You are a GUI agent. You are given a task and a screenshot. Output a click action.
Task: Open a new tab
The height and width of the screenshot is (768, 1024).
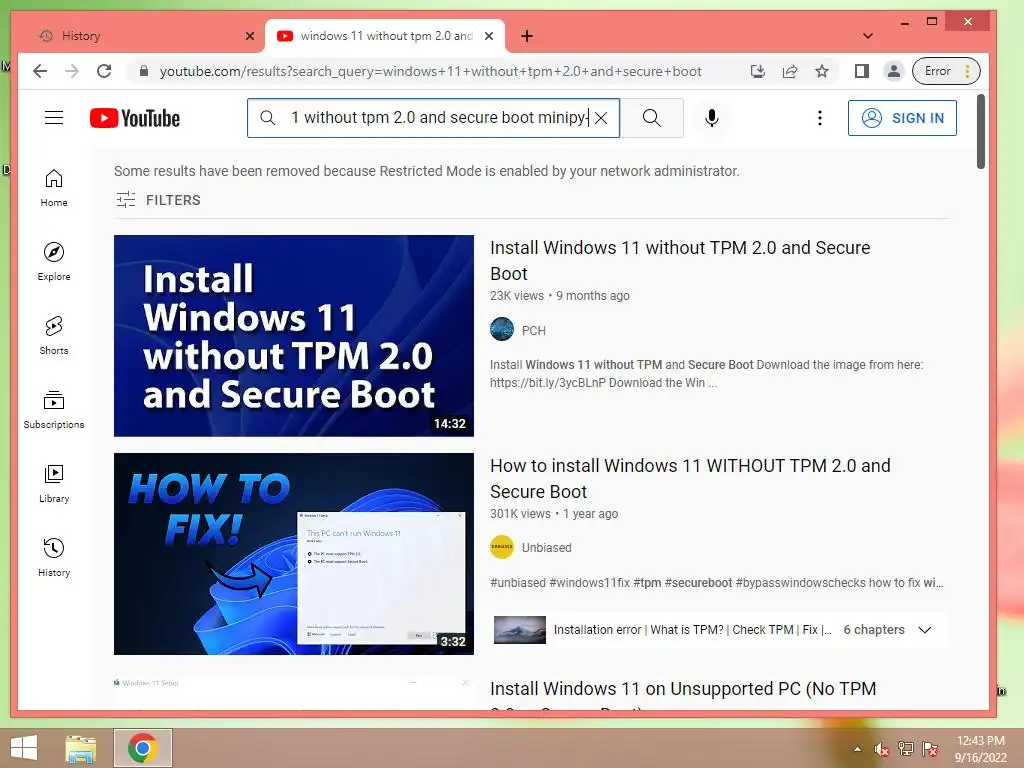(x=527, y=36)
